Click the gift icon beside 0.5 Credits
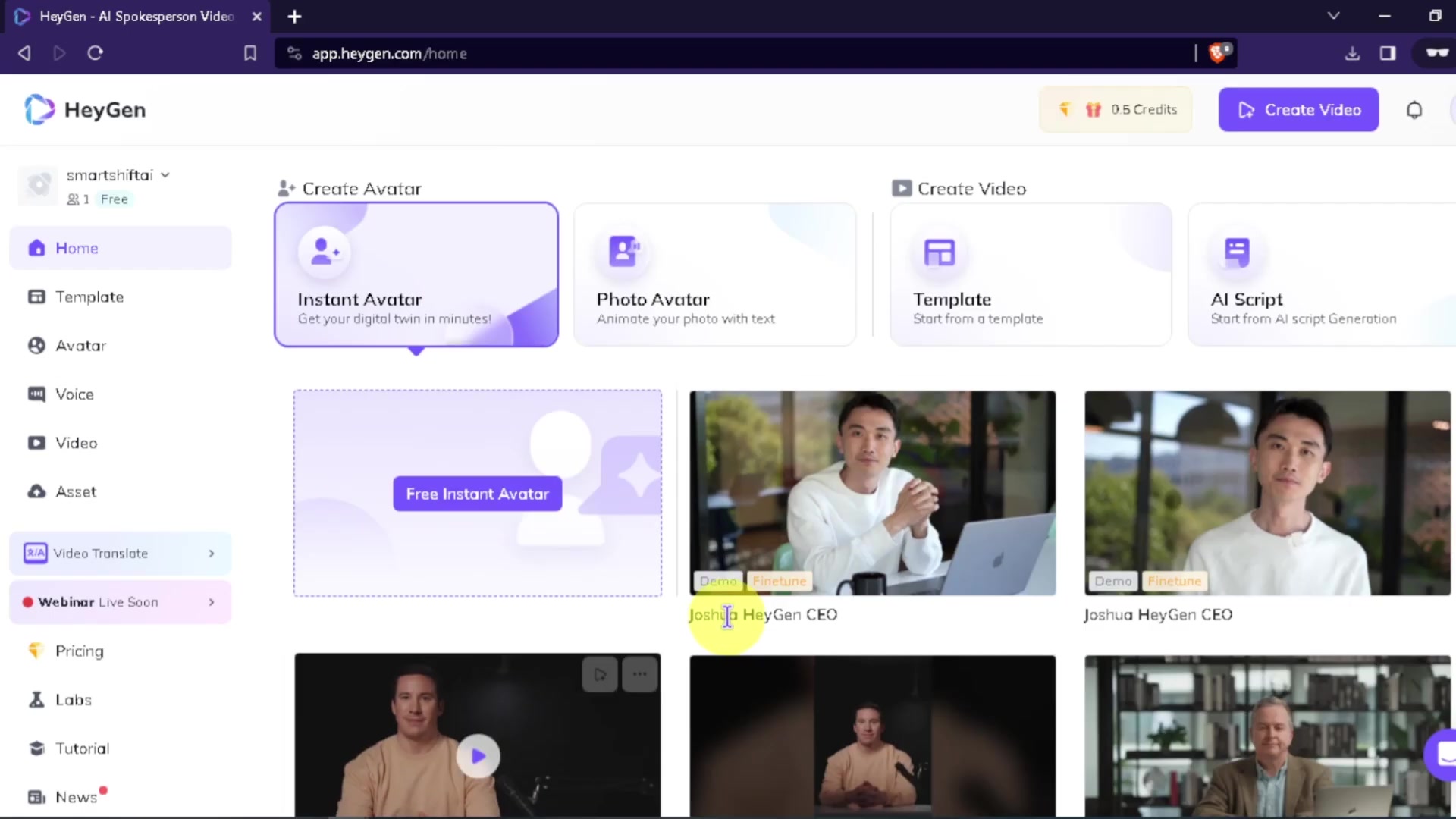1456x819 pixels. (1093, 110)
